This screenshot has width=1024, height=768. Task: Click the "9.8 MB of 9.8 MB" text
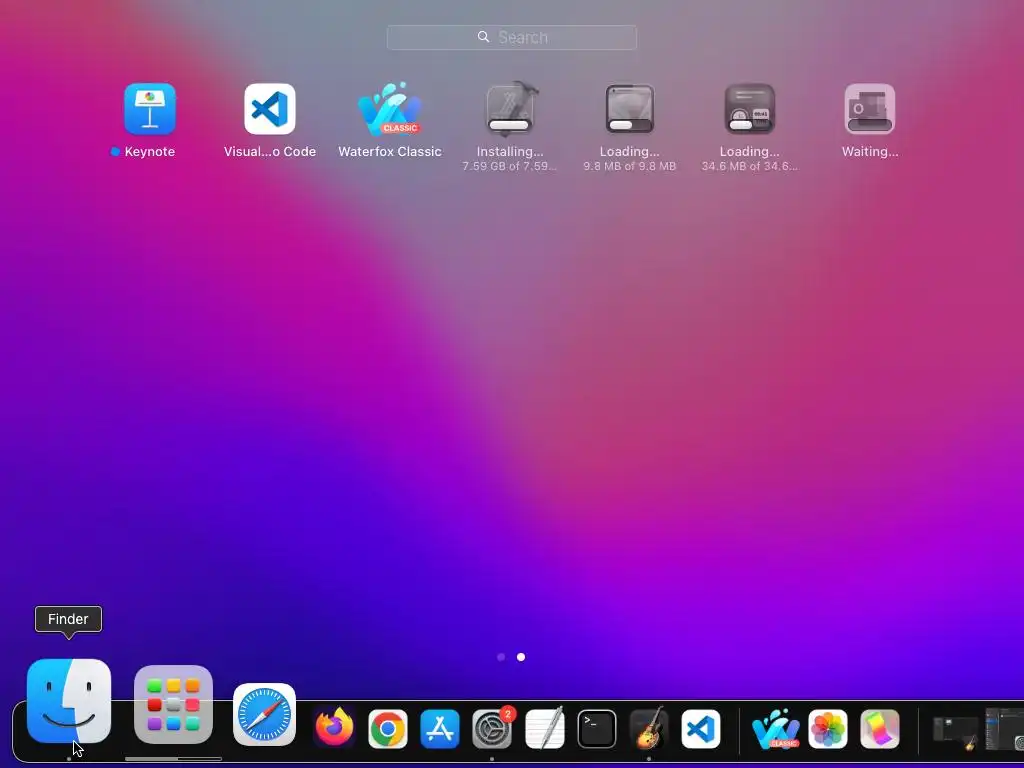(x=630, y=166)
